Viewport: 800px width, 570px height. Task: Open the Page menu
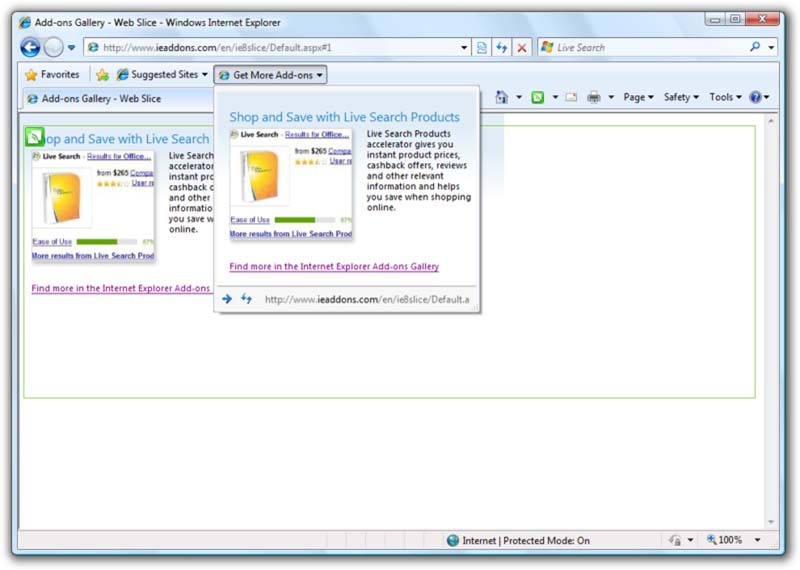(x=638, y=97)
